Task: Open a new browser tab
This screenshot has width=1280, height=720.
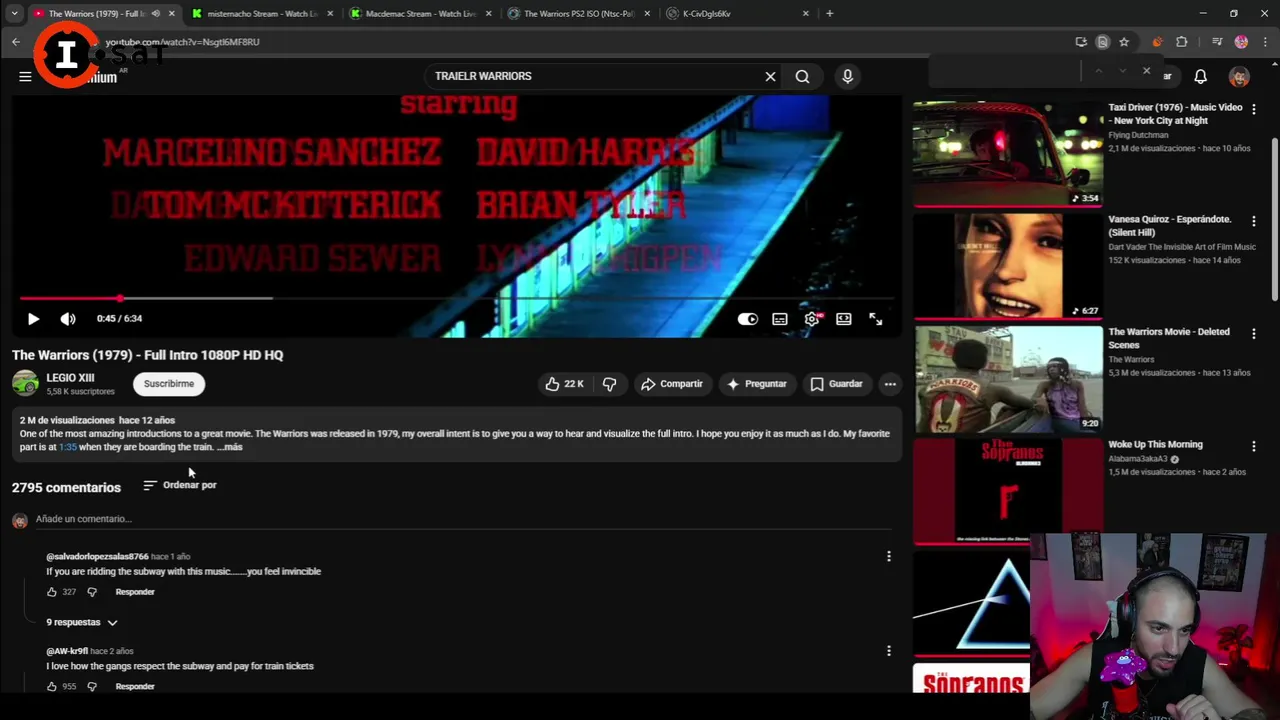Action: [829, 14]
